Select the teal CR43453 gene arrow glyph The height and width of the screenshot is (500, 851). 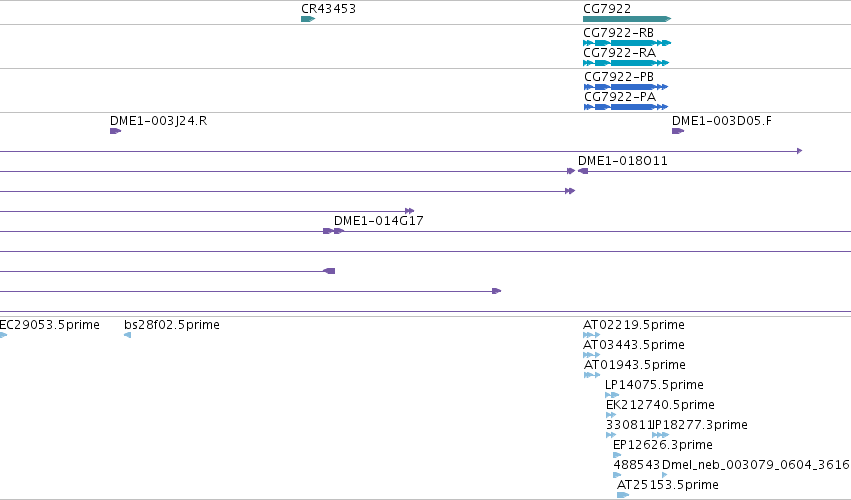click(308, 19)
